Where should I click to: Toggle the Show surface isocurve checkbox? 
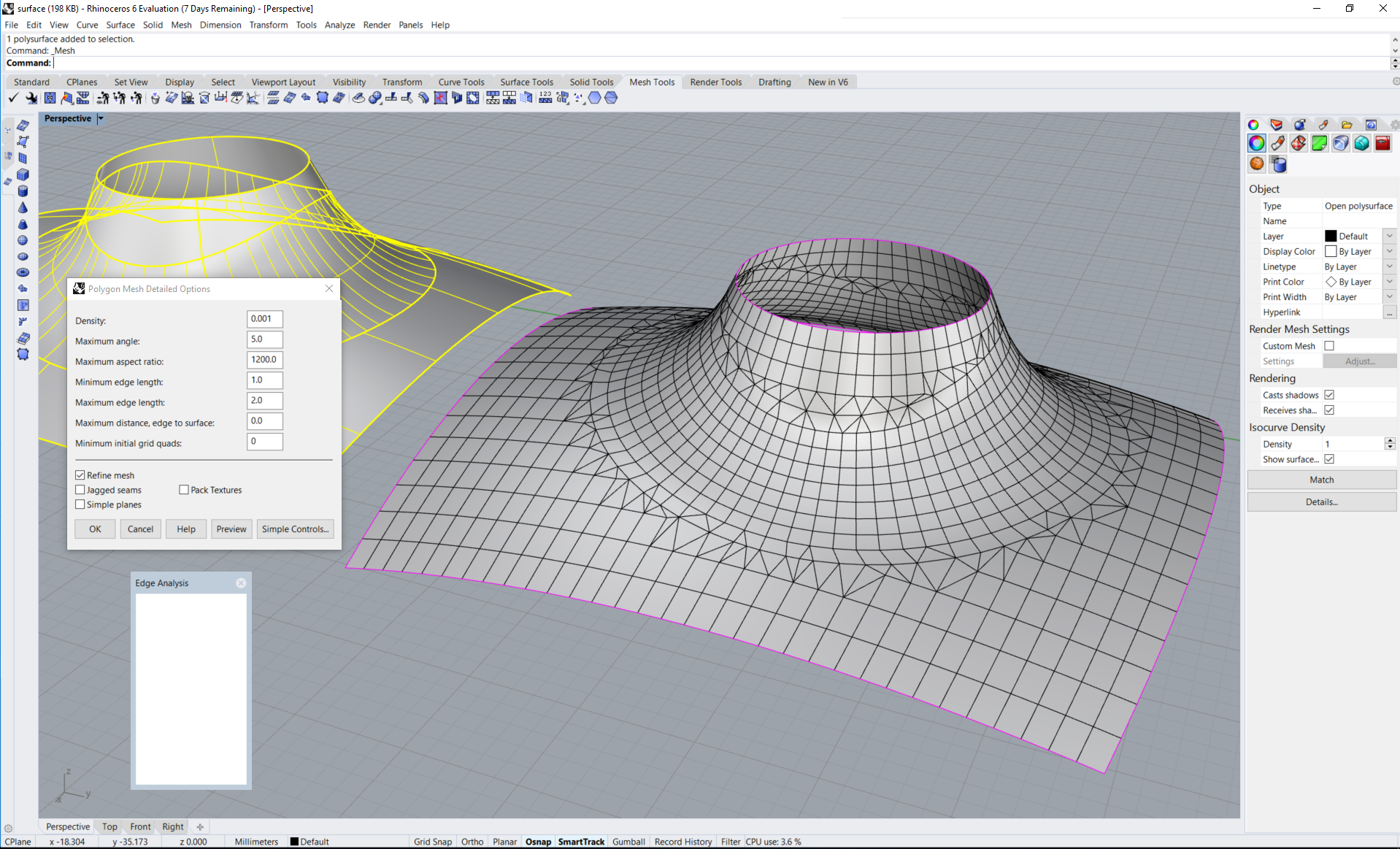tap(1329, 459)
